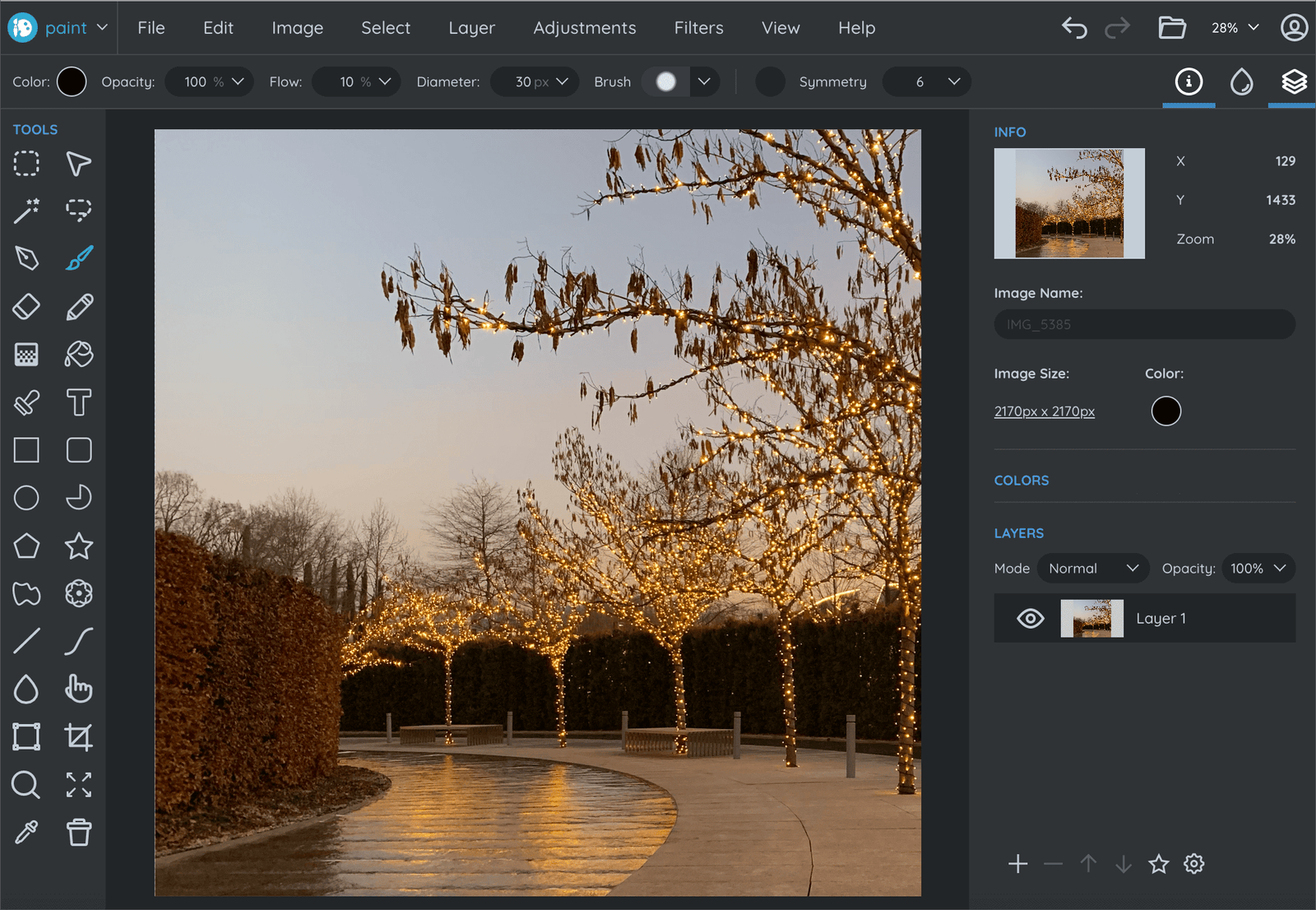Image resolution: width=1316 pixels, height=910 pixels.
Task: Open the Filters menu
Action: coord(698,28)
